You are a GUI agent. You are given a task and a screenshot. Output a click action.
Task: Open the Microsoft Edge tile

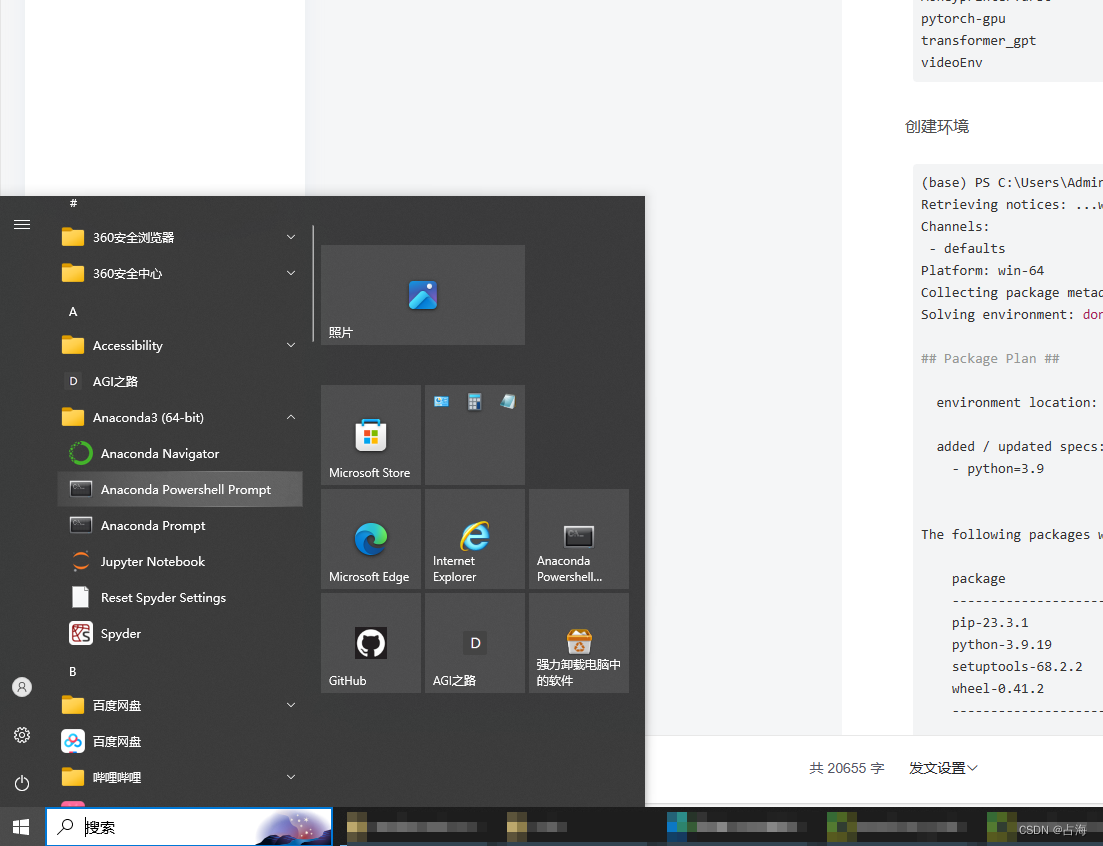(371, 539)
